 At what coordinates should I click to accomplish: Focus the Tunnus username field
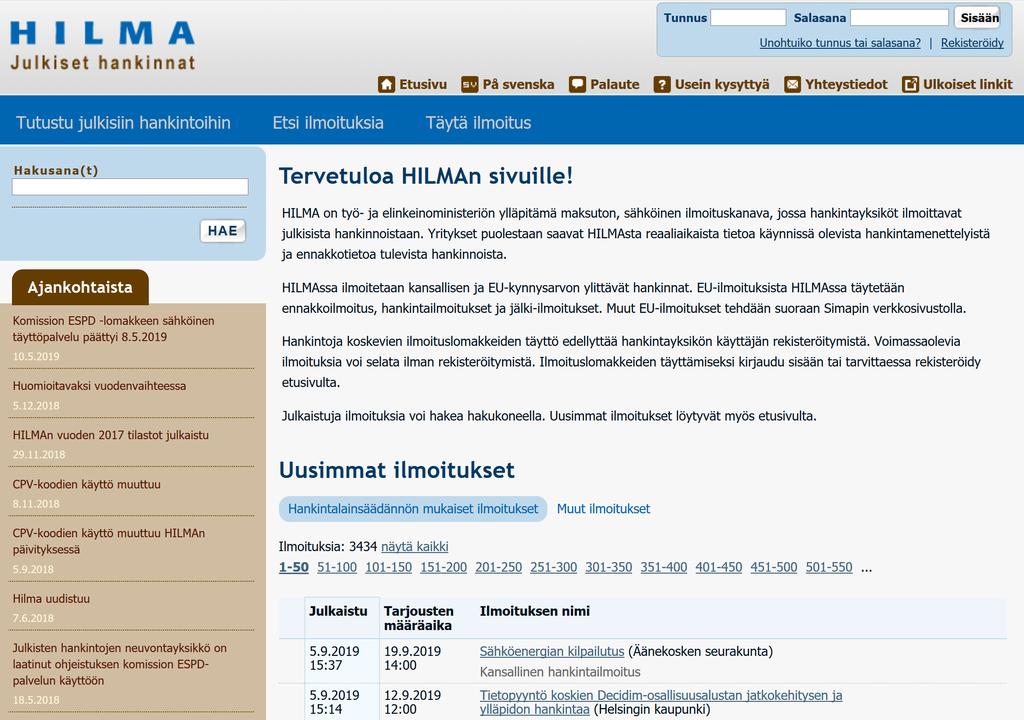tap(748, 18)
